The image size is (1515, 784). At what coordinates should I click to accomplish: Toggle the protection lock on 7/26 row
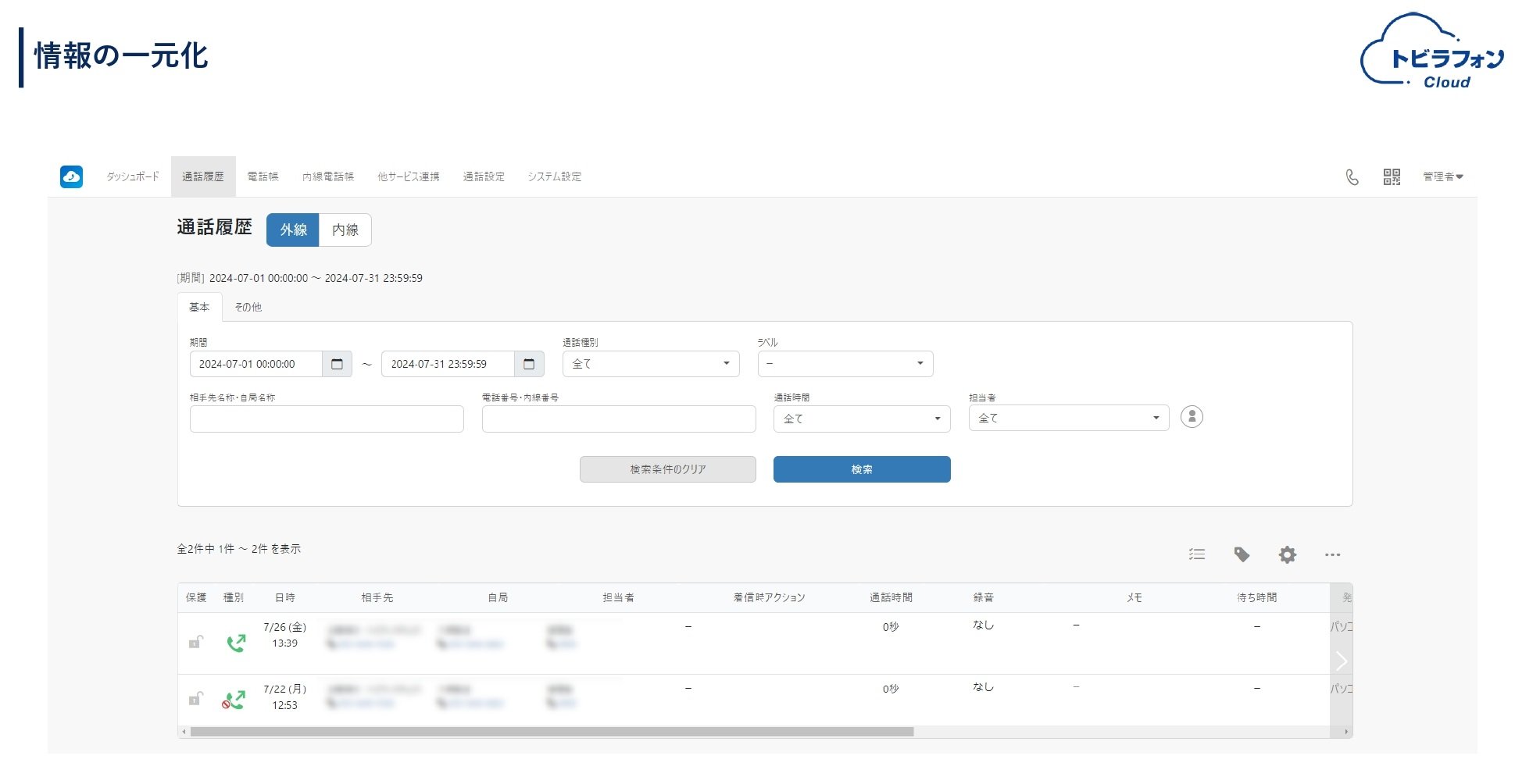(195, 642)
